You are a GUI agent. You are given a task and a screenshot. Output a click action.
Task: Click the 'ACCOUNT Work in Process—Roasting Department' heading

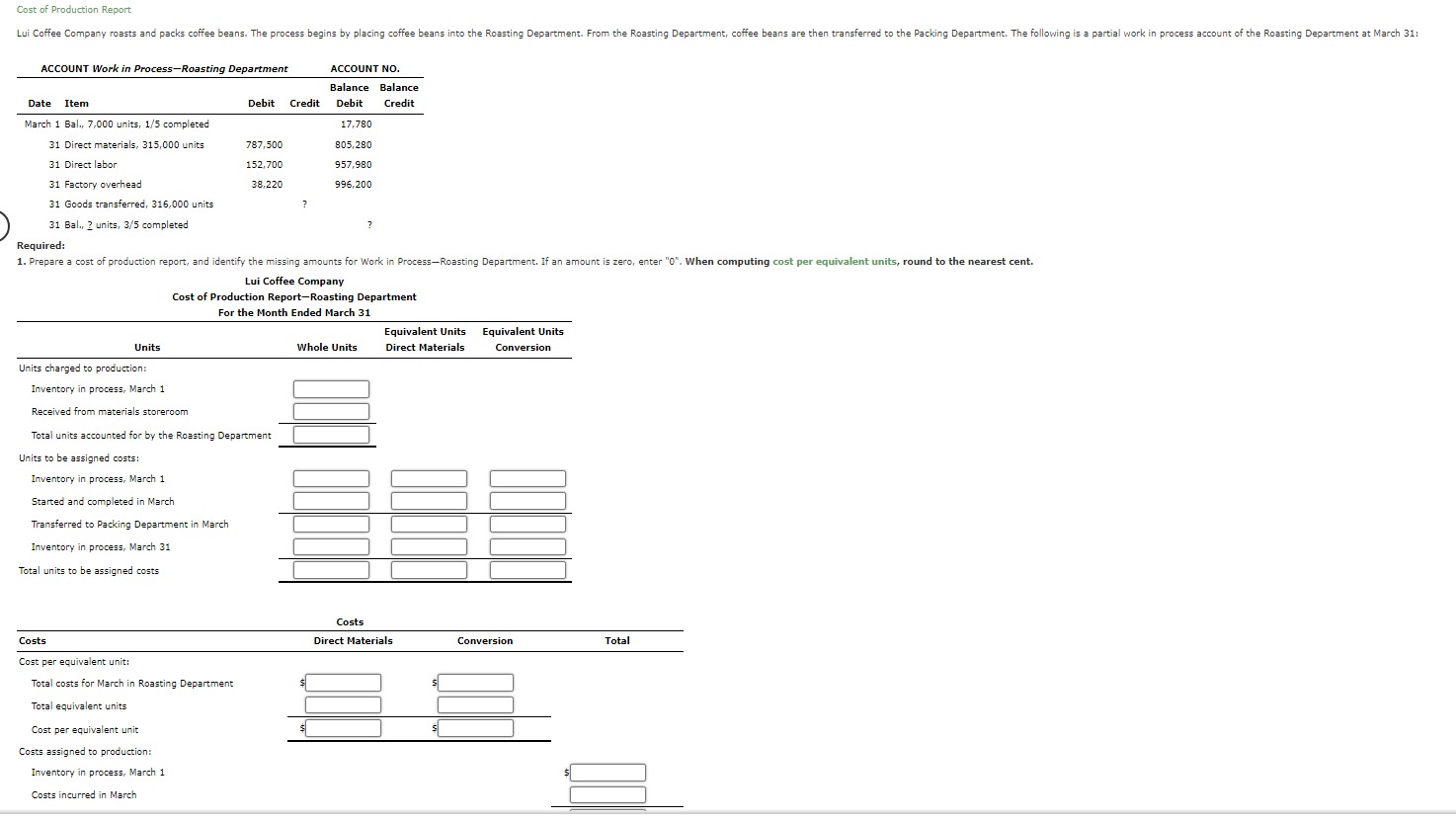164,69
